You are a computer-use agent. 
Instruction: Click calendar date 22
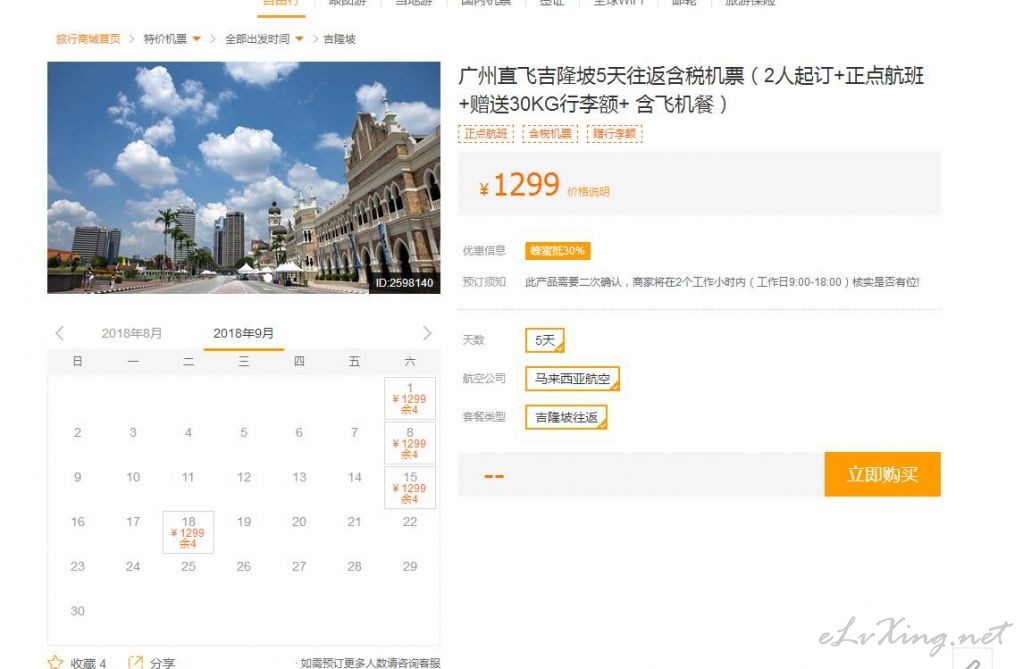click(x=410, y=521)
